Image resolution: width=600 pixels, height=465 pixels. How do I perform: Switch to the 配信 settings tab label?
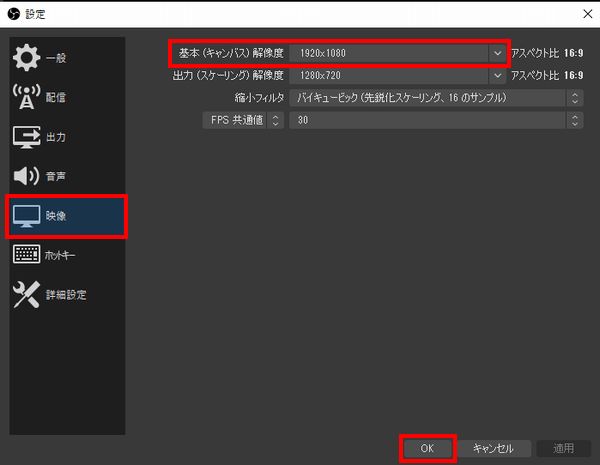[x=56, y=97]
